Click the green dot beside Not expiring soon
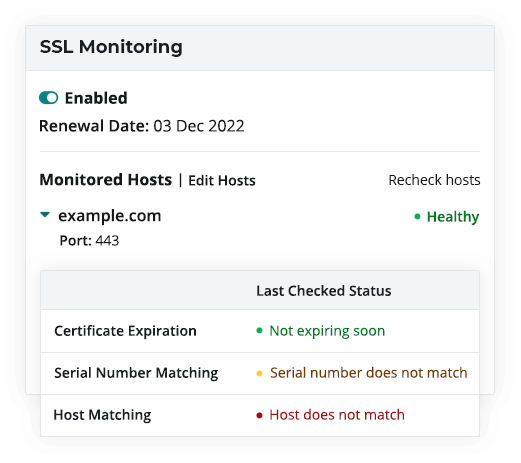The image size is (521, 463). tap(259, 331)
